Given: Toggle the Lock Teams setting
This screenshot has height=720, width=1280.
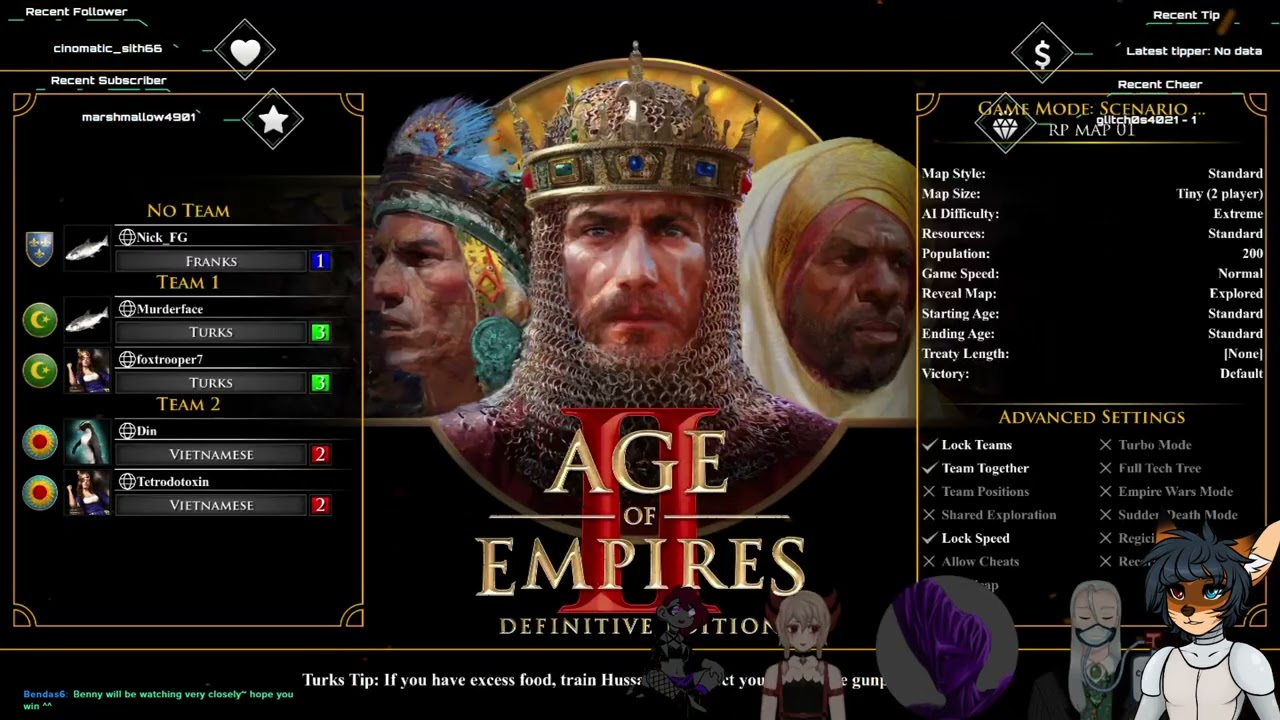Looking at the screenshot, I should click(x=967, y=445).
